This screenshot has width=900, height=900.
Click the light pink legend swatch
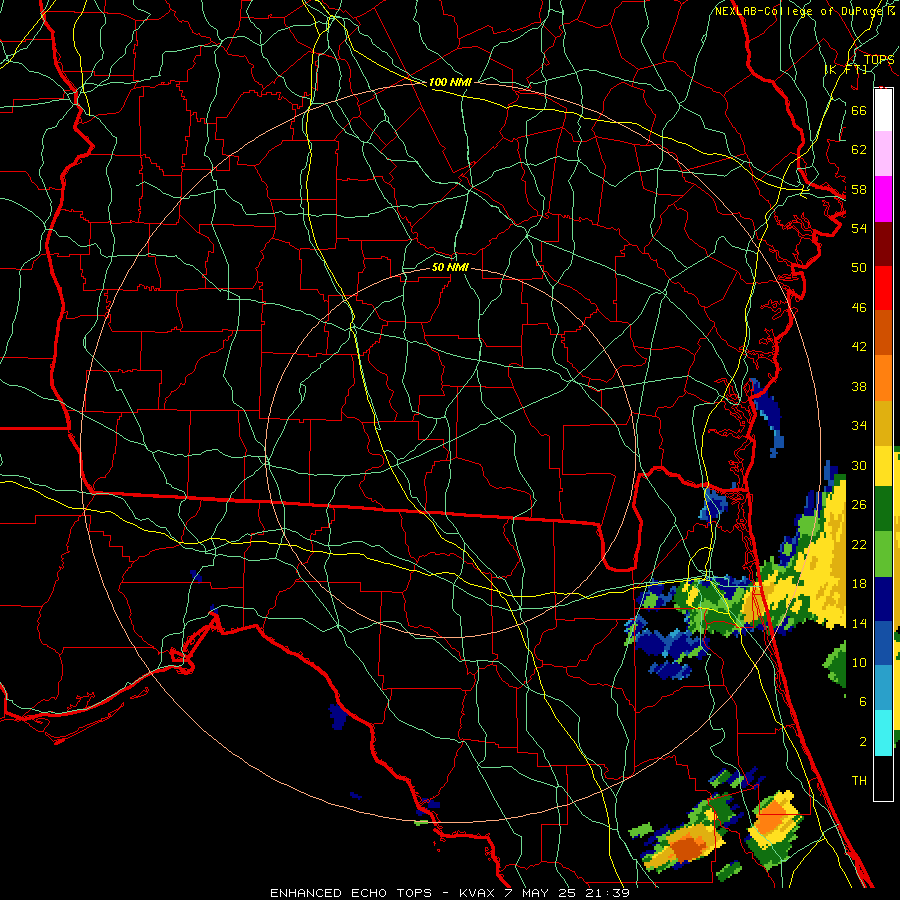tap(883, 154)
